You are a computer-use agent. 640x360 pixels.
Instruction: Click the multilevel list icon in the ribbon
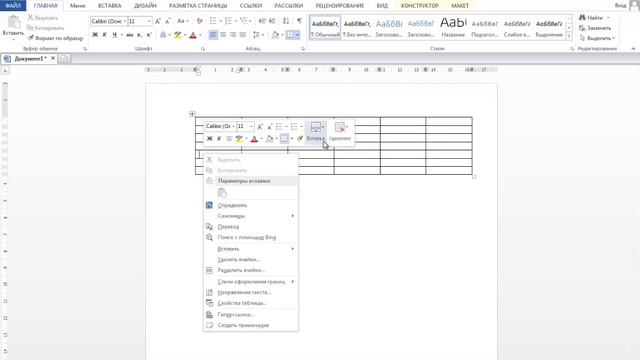tap(244, 21)
